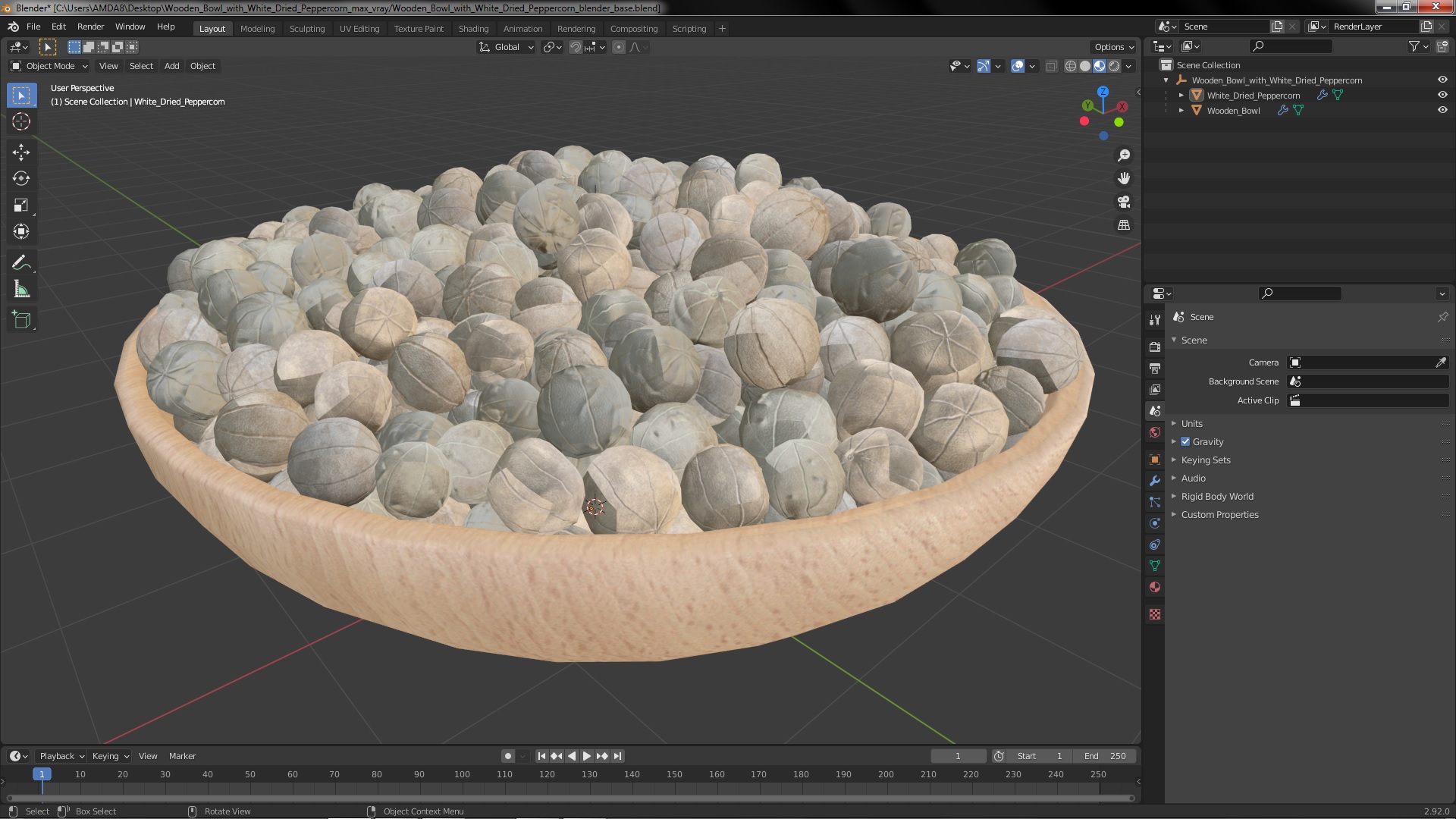
Task: Open the Material properties tab
Action: (1155, 587)
